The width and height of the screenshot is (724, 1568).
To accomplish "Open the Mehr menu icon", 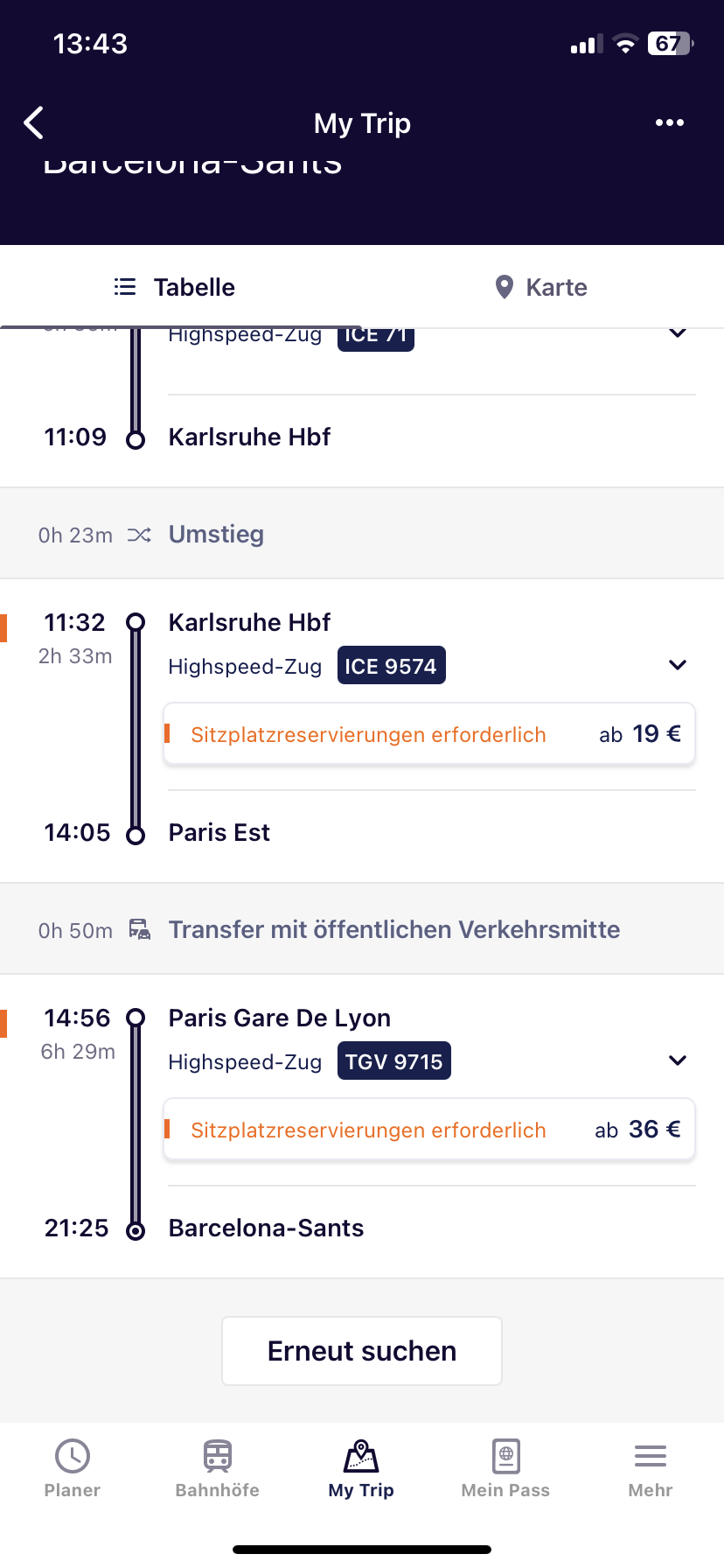I will [x=650, y=1456].
